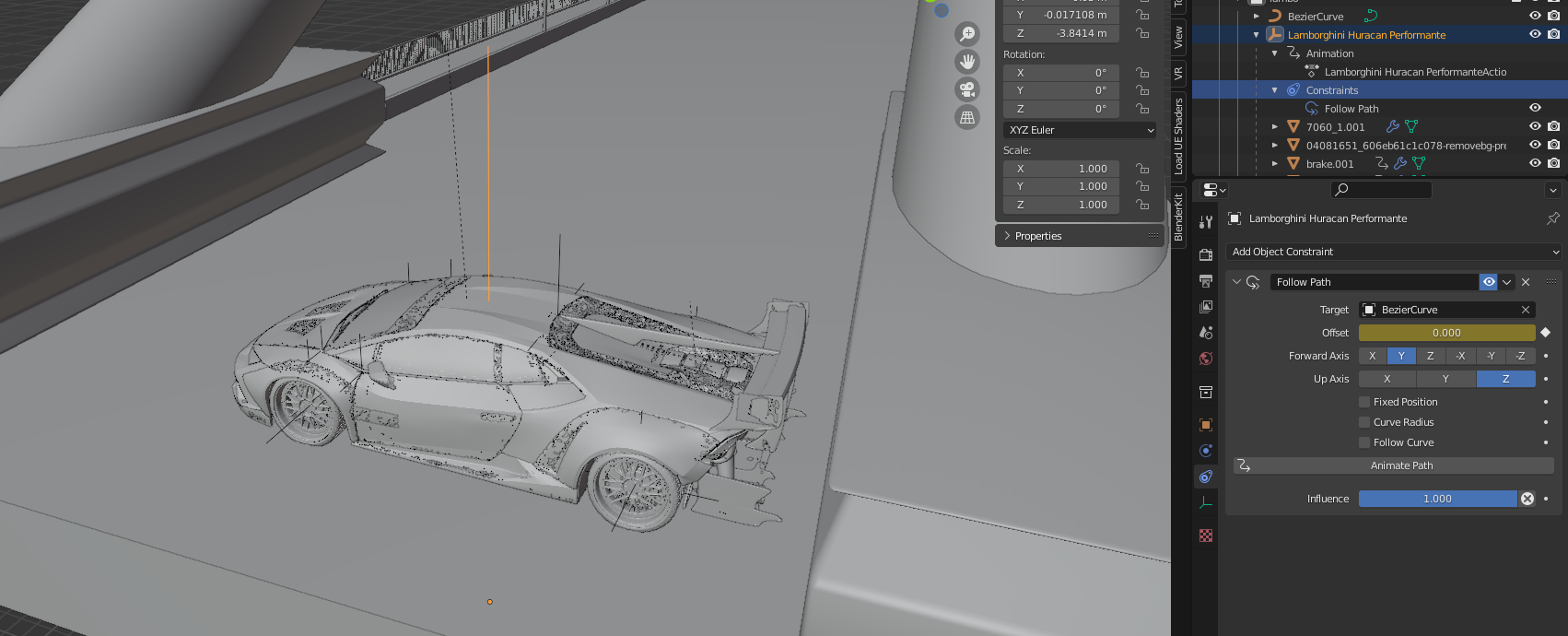This screenshot has width=1568, height=636.
Task: Set Forward Axis to X
Action: click(1373, 356)
